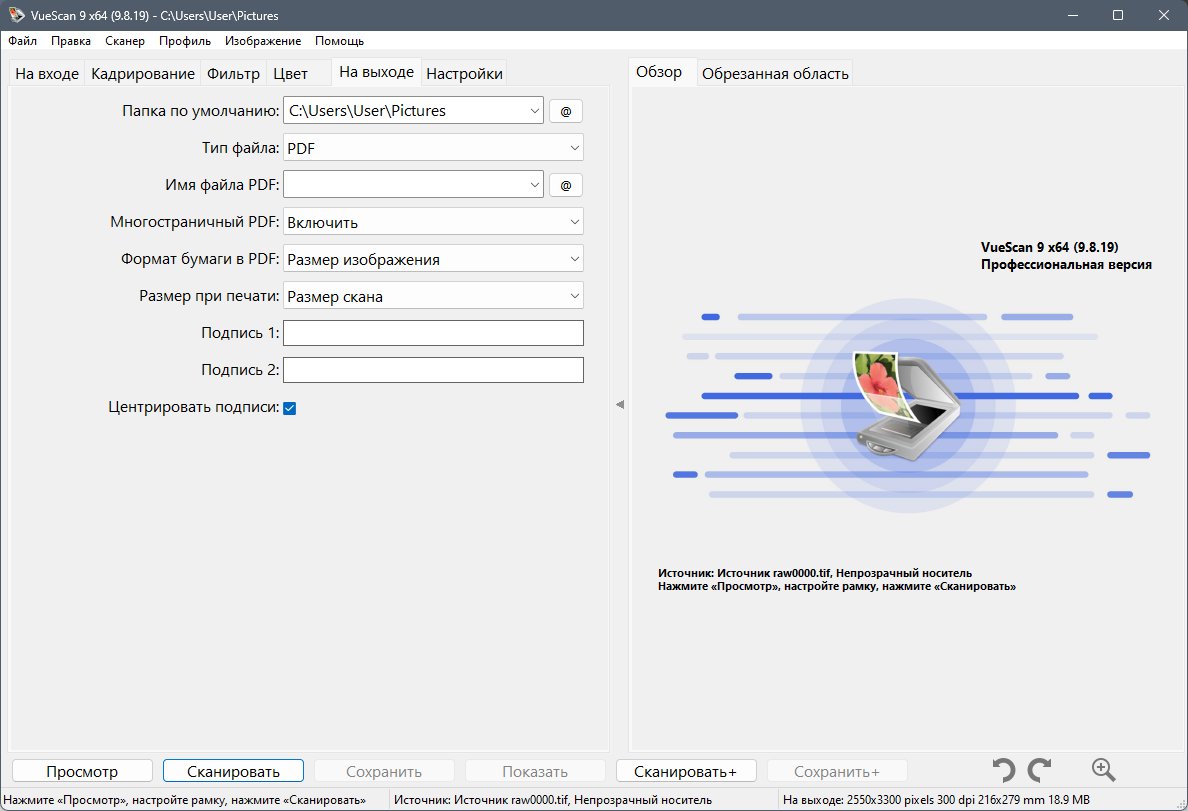Screen dimensions: 1188x811
Task: Click the Сканировать+ button
Action: (686, 772)
